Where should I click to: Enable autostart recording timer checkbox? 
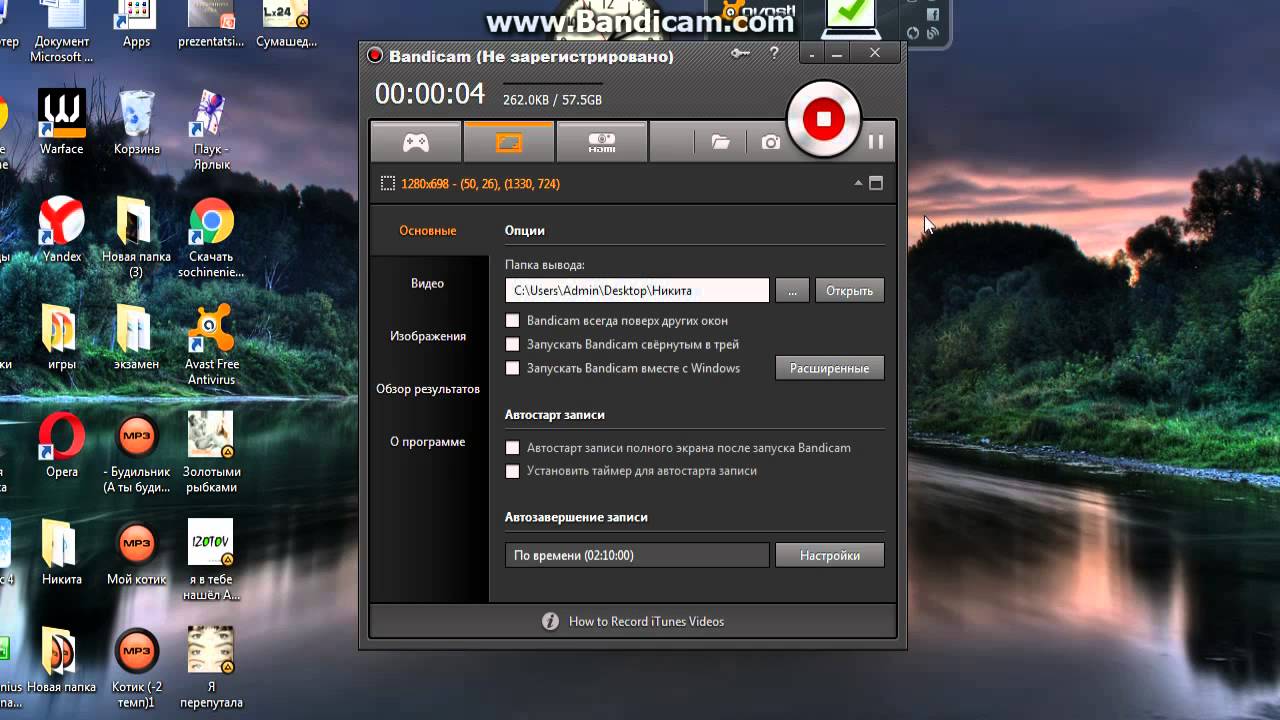513,471
